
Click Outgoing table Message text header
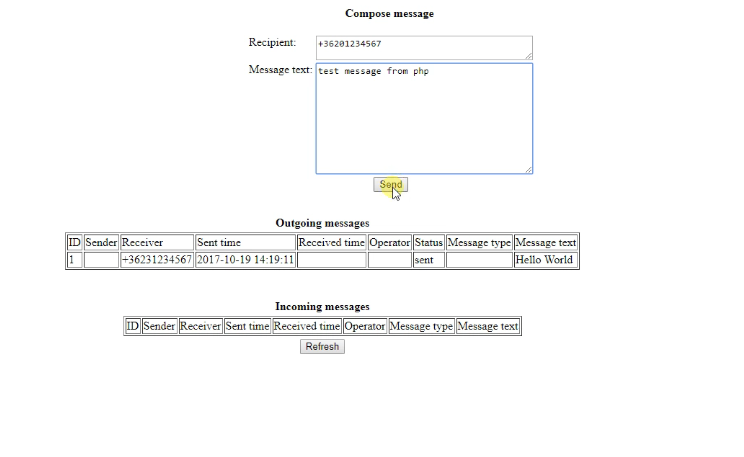pos(546,242)
